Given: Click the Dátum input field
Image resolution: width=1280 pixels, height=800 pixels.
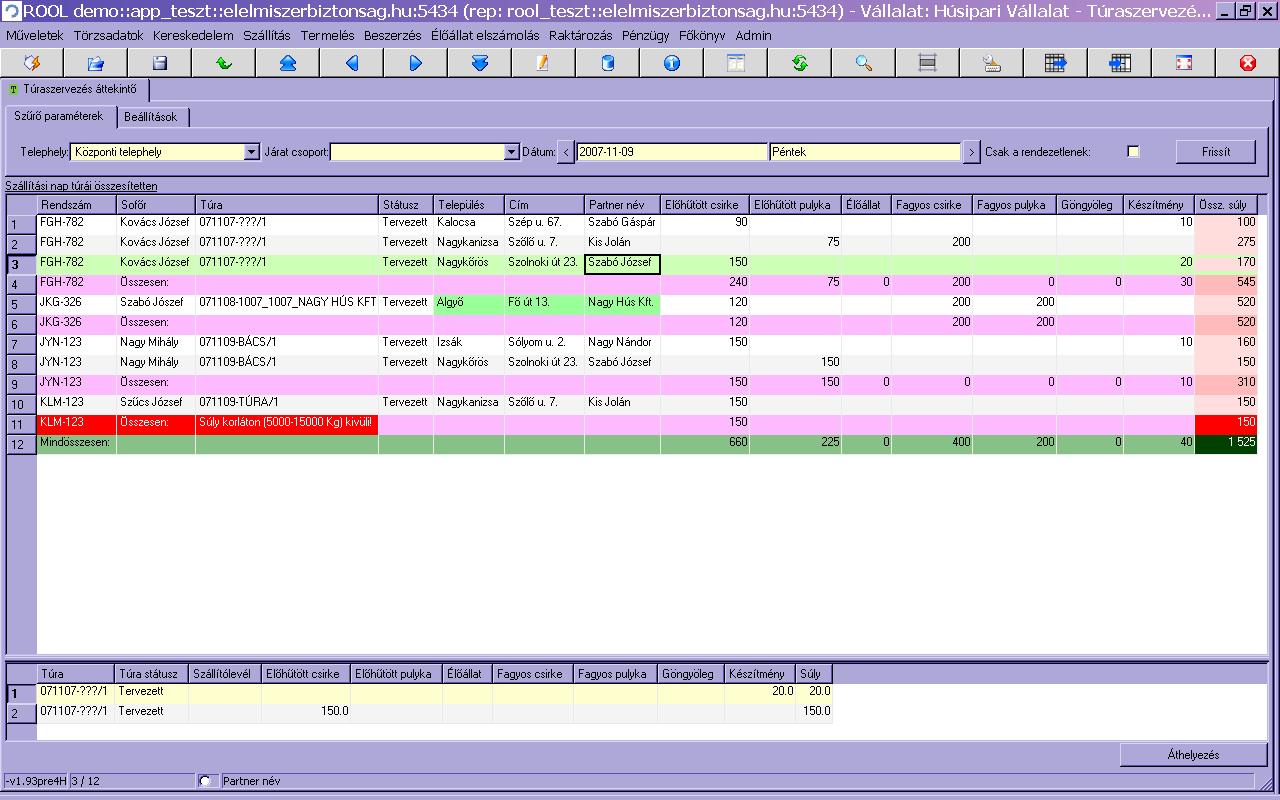Looking at the screenshot, I should coord(672,152).
